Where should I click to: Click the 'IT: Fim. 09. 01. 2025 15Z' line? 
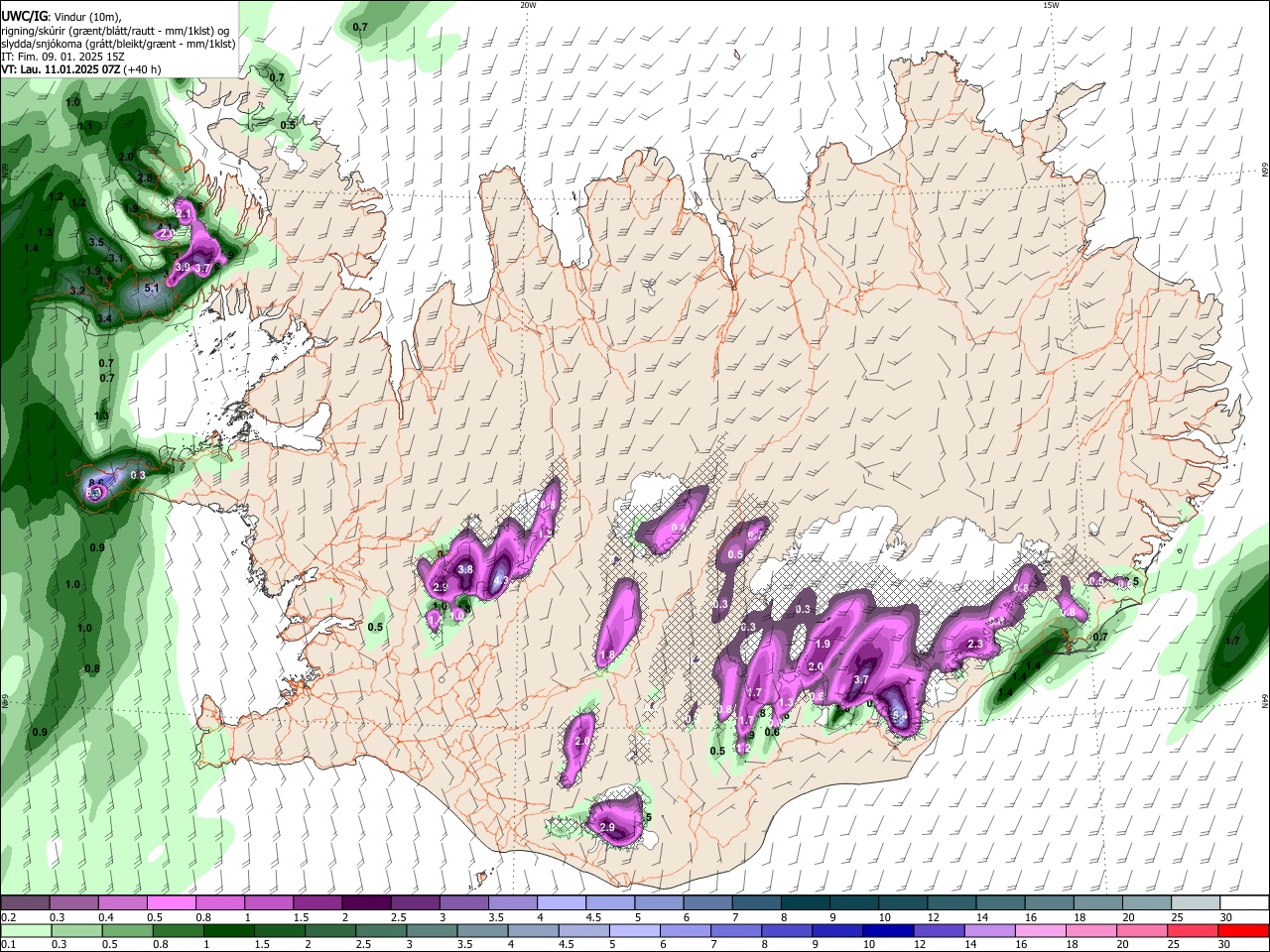[63, 57]
